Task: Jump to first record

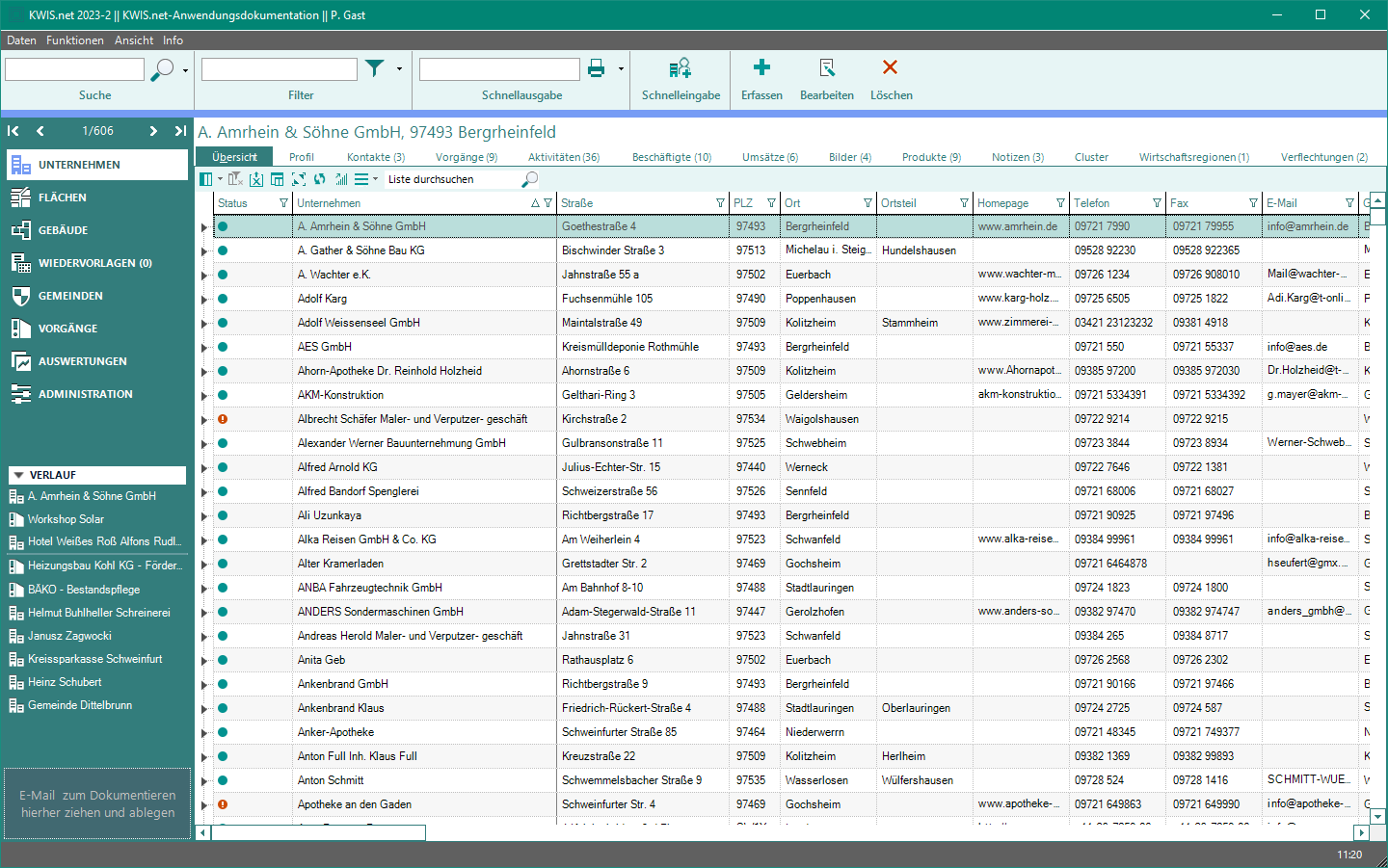Action: pyautogui.click(x=13, y=131)
